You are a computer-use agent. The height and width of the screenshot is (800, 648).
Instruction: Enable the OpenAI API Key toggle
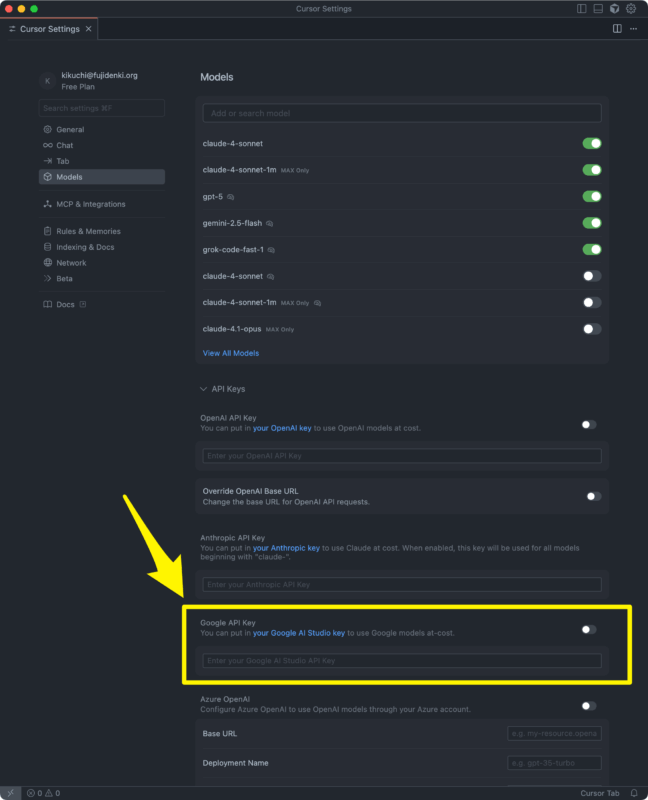pos(589,424)
